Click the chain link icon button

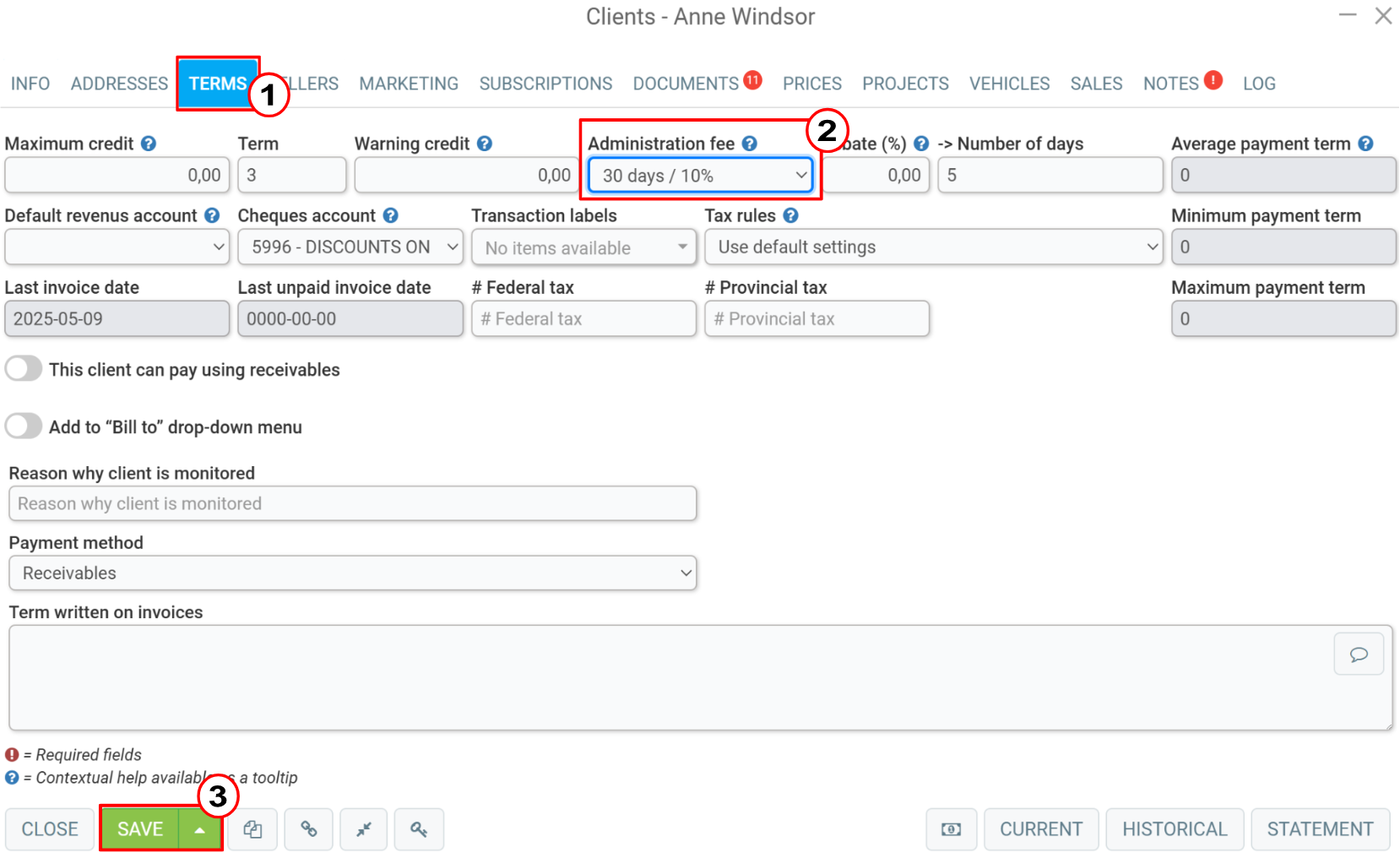pos(308,829)
